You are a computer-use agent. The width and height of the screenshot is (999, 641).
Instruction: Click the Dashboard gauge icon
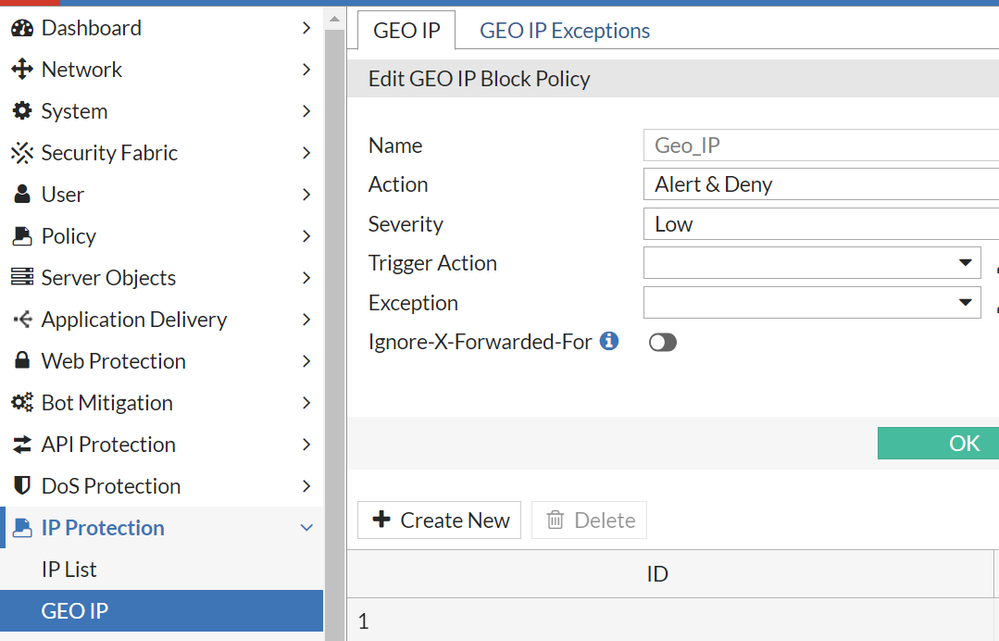coord(22,28)
